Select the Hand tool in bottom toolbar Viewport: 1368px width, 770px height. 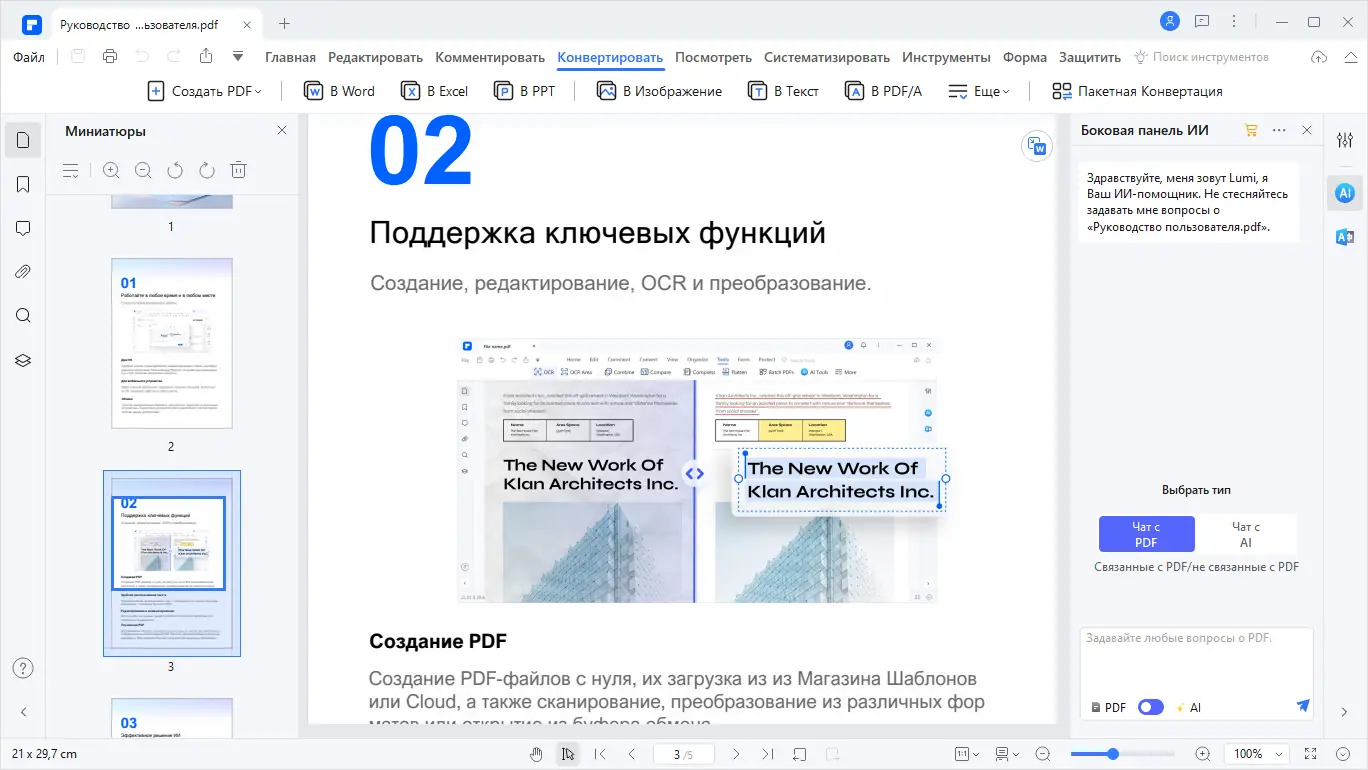pyautogui.click(x=536, y=753)
